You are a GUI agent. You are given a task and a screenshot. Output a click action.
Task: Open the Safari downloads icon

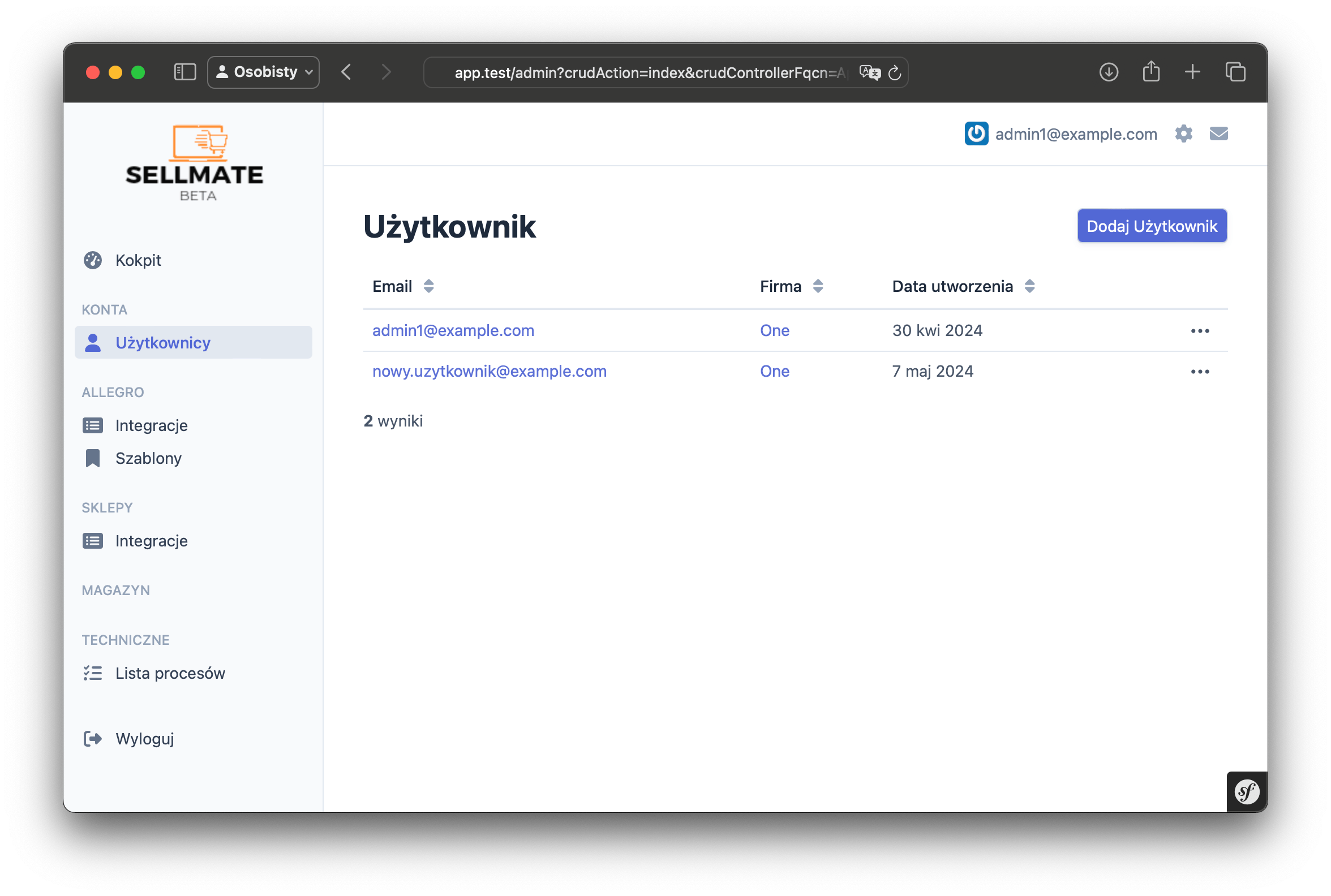(1109, 72)
